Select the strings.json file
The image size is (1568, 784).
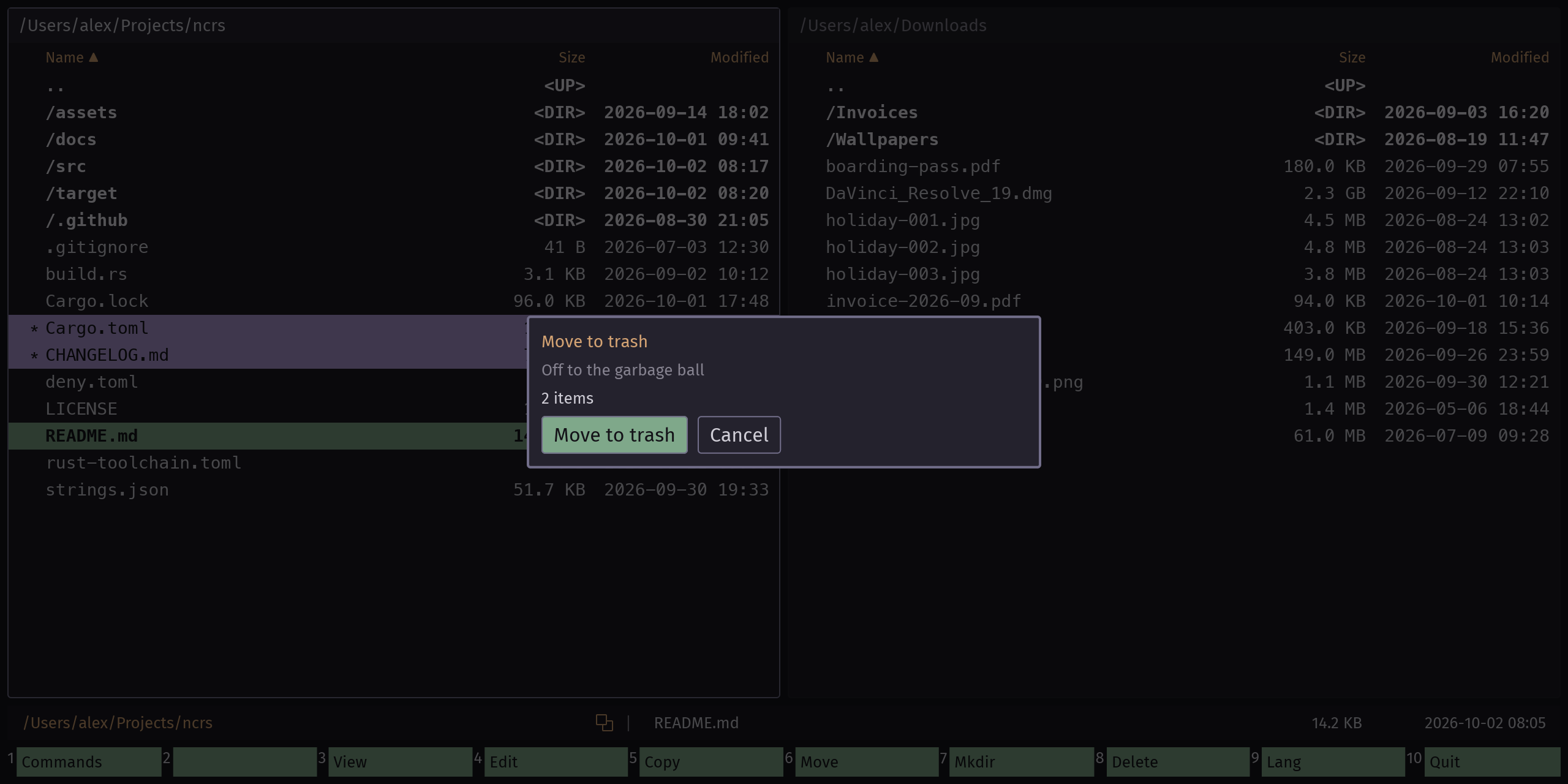tap(394, 490)
